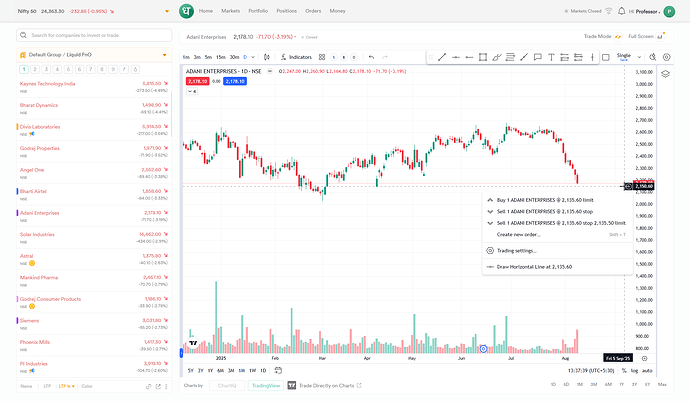Open the Nifty 50 index dropdown arrow
690x401 pixels.
tap(167, 11)
